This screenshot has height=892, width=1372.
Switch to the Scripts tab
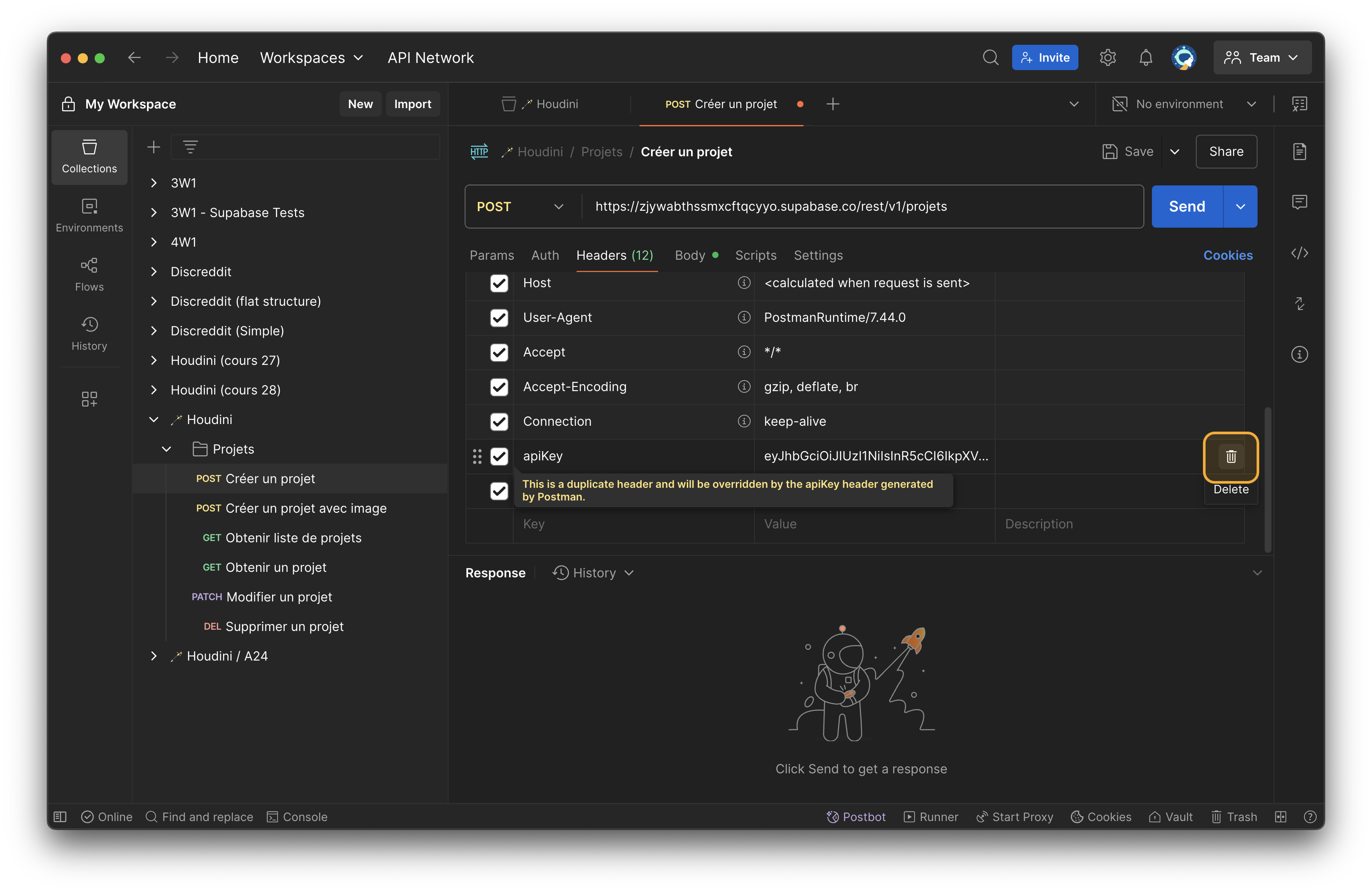755,255
